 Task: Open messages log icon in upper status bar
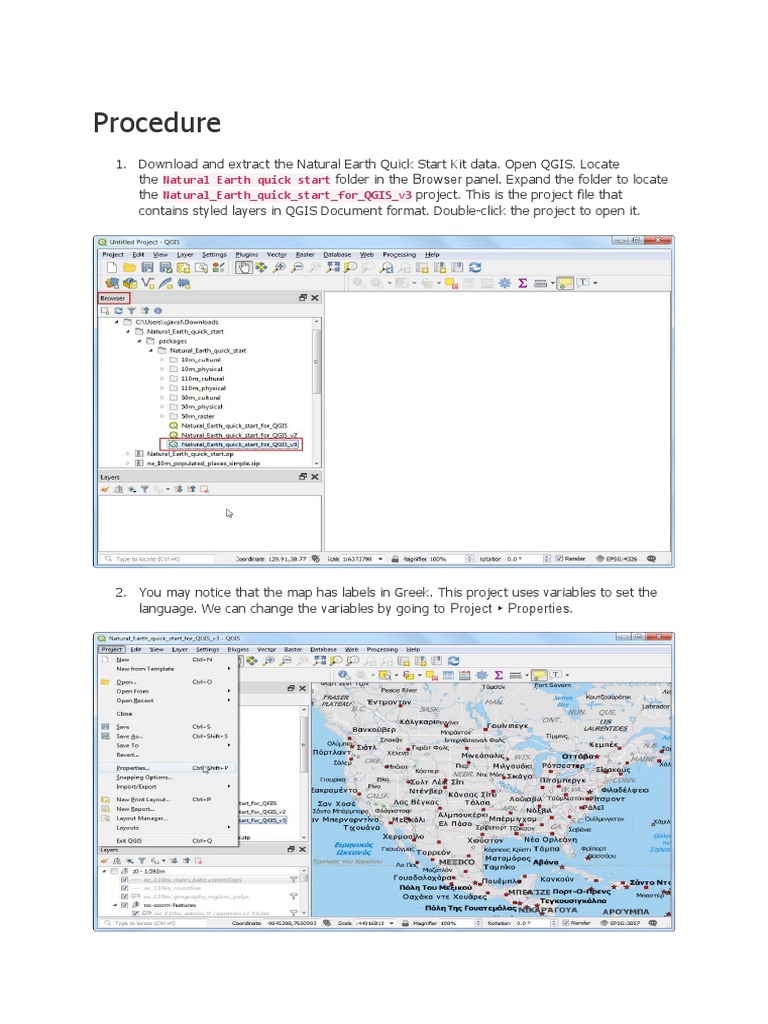(651, 559)
